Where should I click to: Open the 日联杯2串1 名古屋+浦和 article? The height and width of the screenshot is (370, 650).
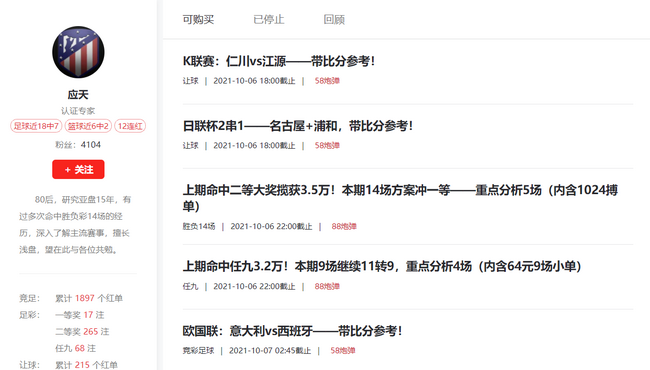point(298,126)
